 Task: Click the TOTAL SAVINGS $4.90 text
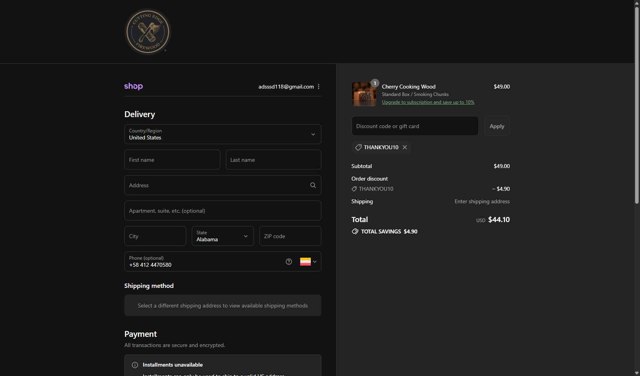point(389,231)
